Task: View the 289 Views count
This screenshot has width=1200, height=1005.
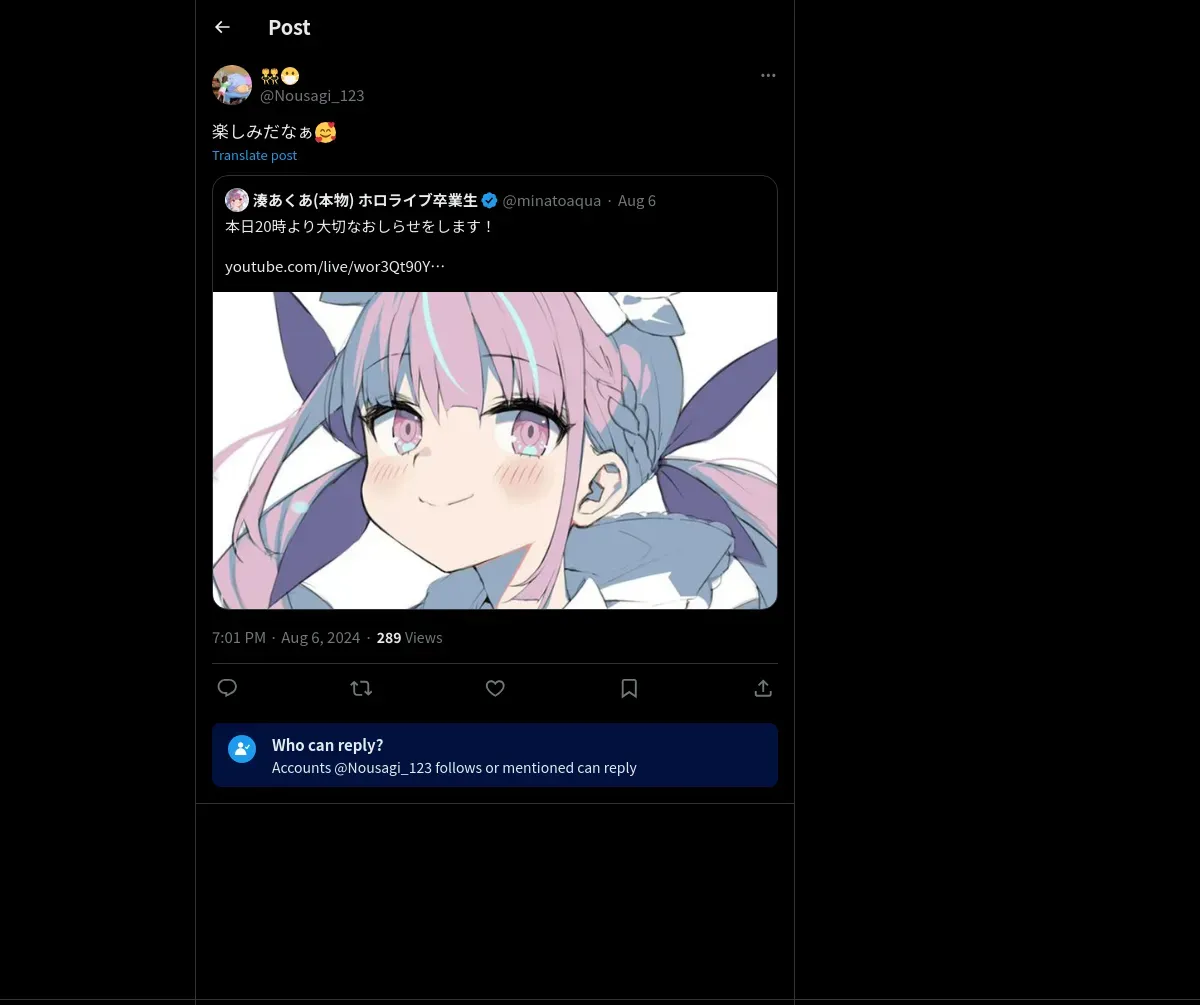Action: point(409,638)
